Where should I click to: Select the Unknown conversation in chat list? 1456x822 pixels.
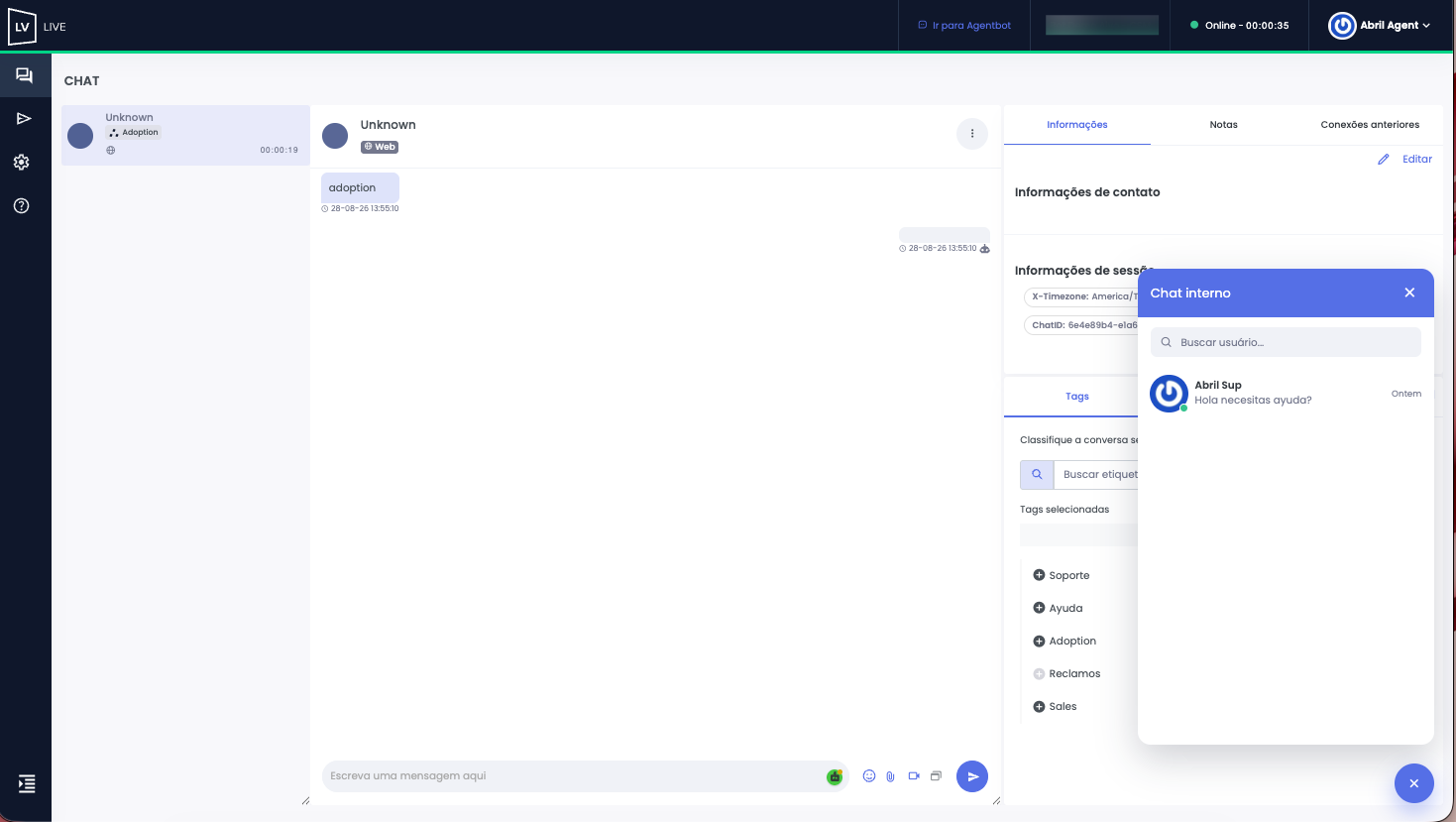(185, 135)
